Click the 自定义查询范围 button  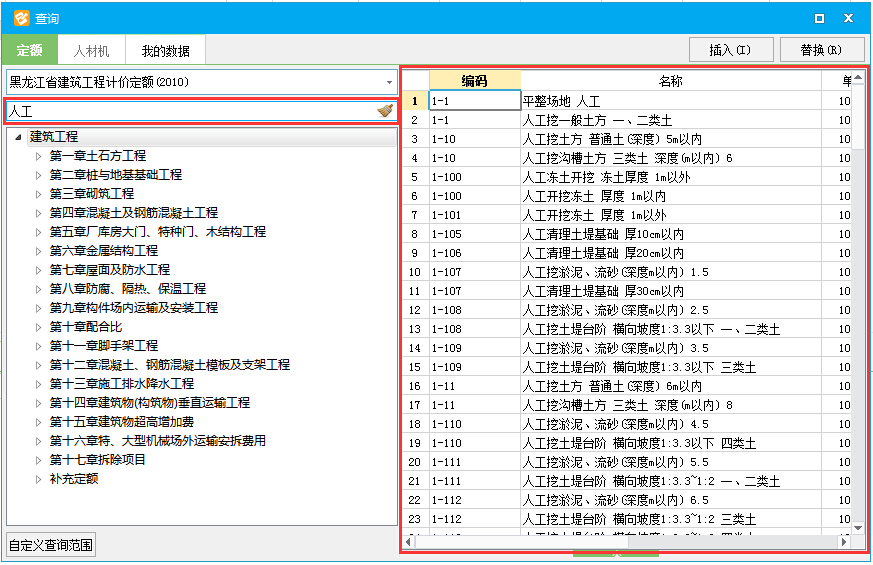tap(51, 545)
